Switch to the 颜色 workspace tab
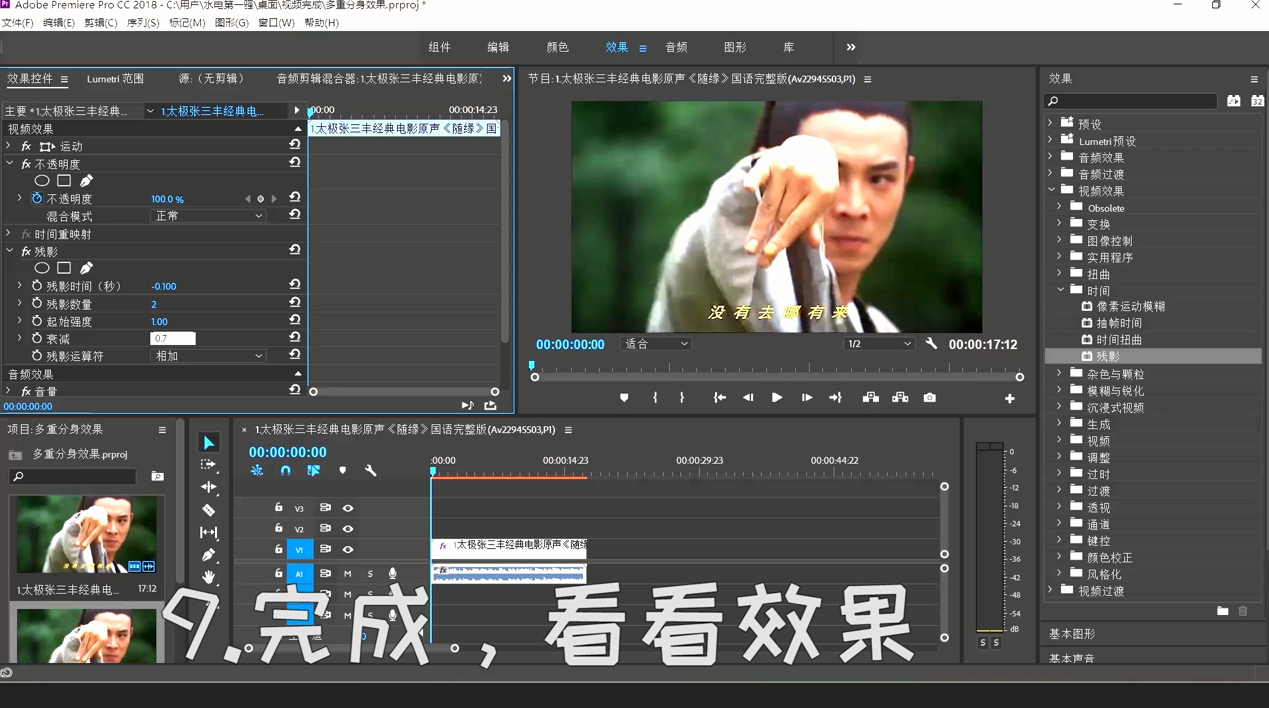The height and width of the screenshot is (708, 1269). tap(557, 47)
